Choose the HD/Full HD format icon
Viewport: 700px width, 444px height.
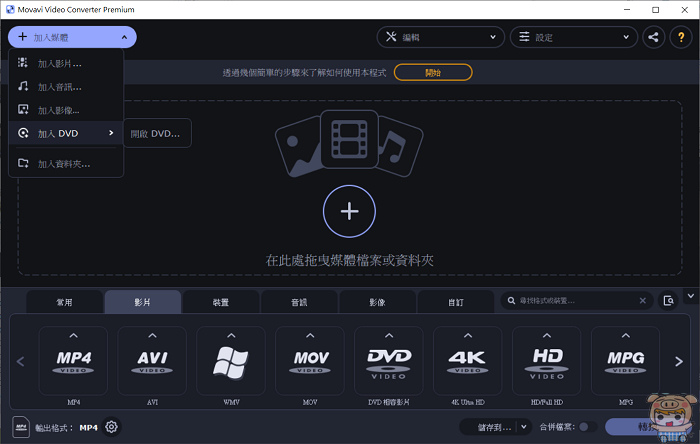click(x=546, y=361)
